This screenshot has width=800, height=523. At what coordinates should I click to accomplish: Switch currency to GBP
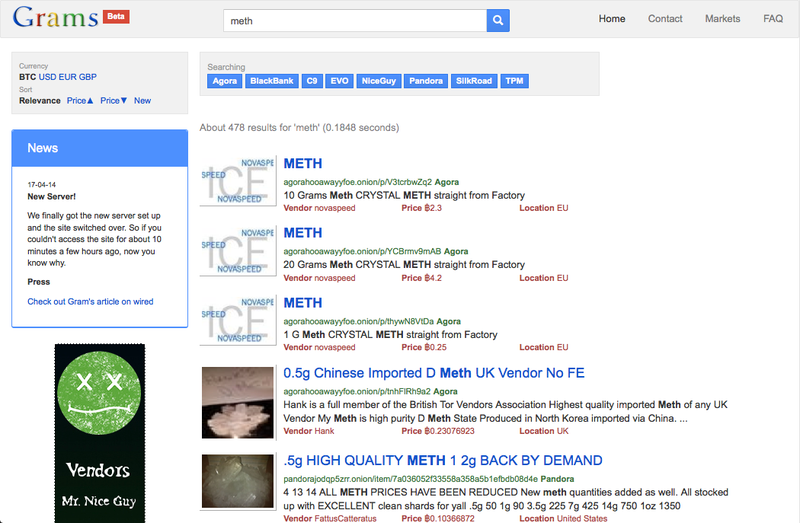[x=88, y=77]
